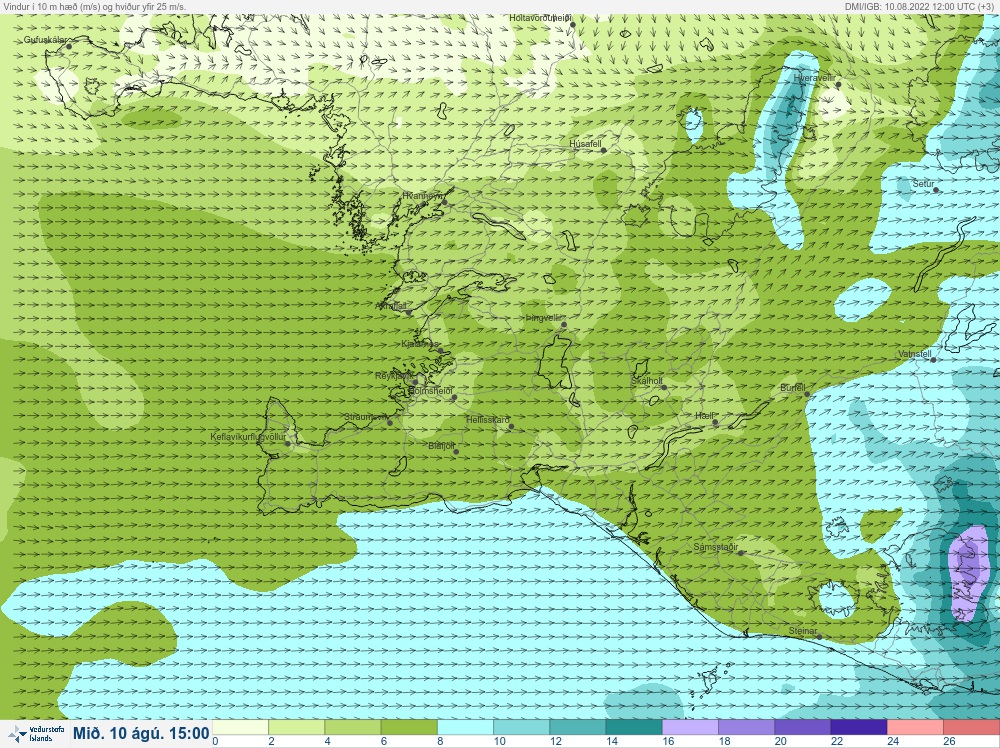Viewport: 1000px width, 748px height.
Task: Pick the 24–26 m/s light pink legend swatch
Action: 915,727
